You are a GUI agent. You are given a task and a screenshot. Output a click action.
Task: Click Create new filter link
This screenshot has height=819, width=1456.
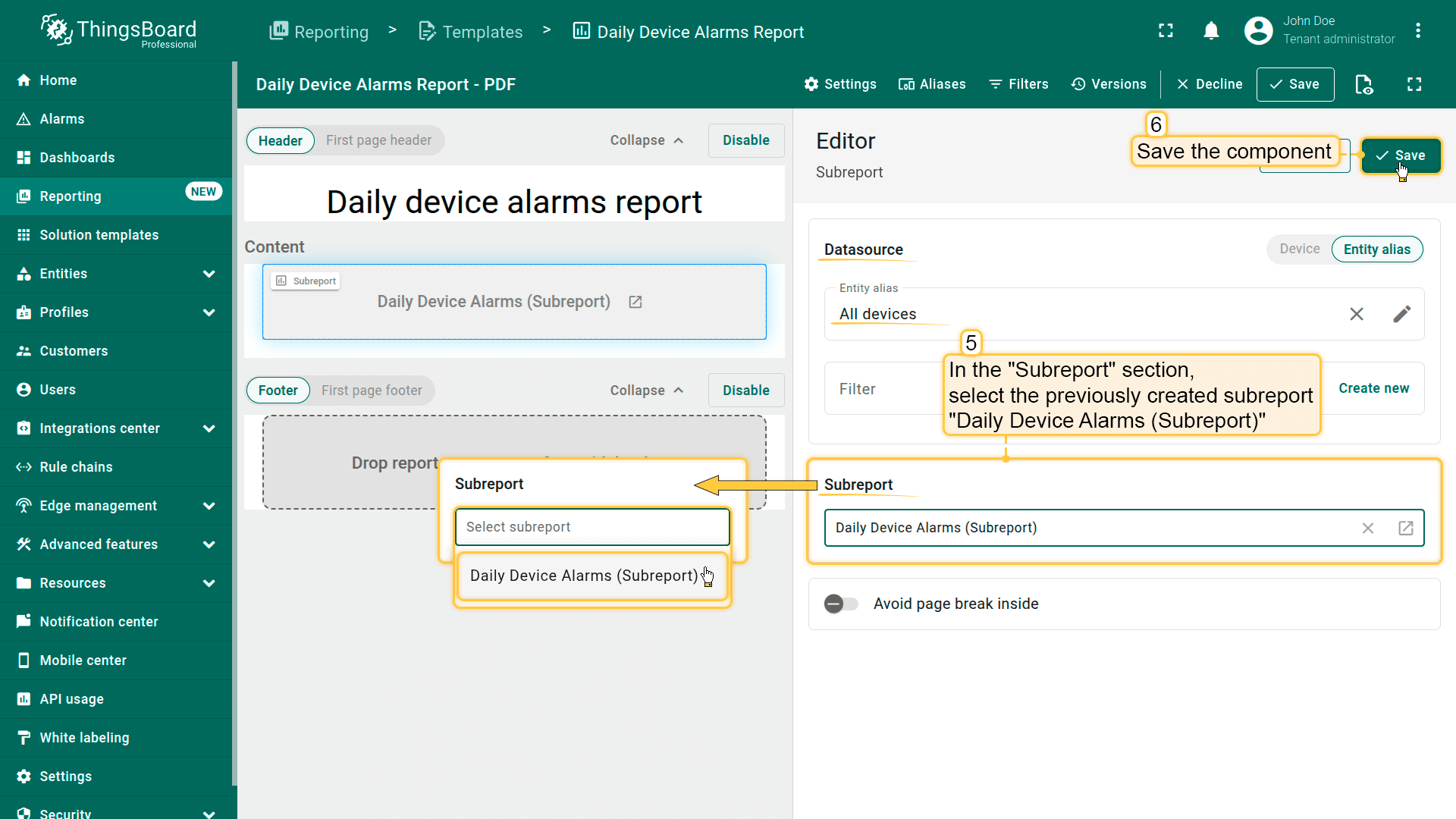(1373, 388)
